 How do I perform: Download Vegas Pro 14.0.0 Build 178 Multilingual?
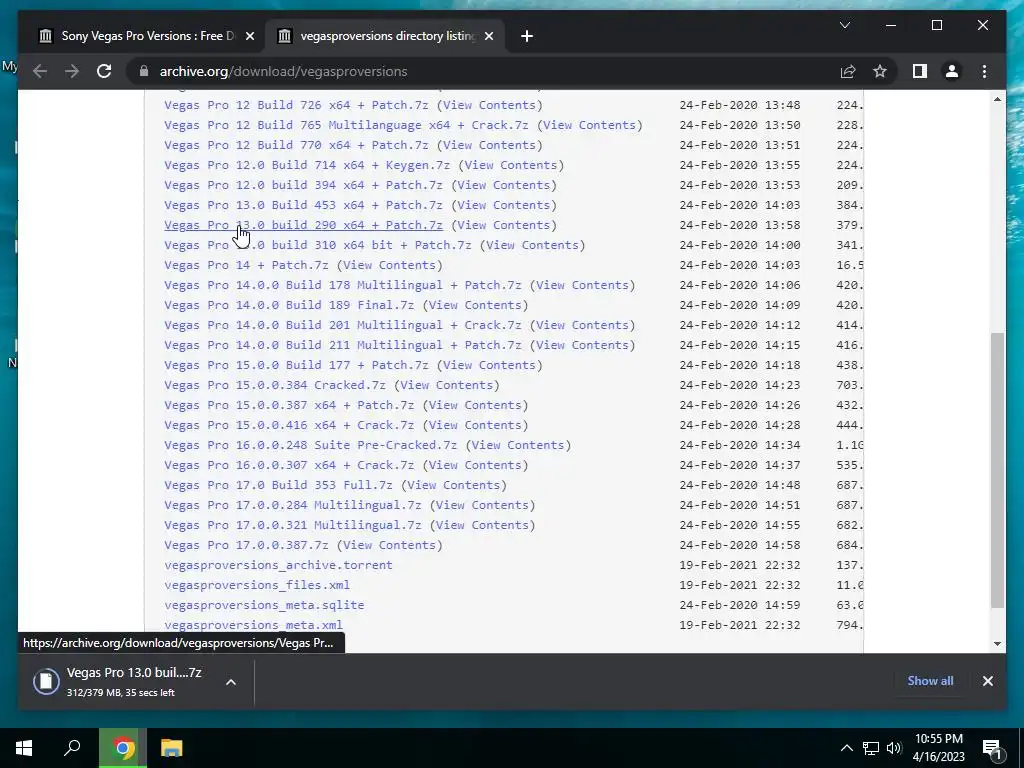[x=343, y=285]
